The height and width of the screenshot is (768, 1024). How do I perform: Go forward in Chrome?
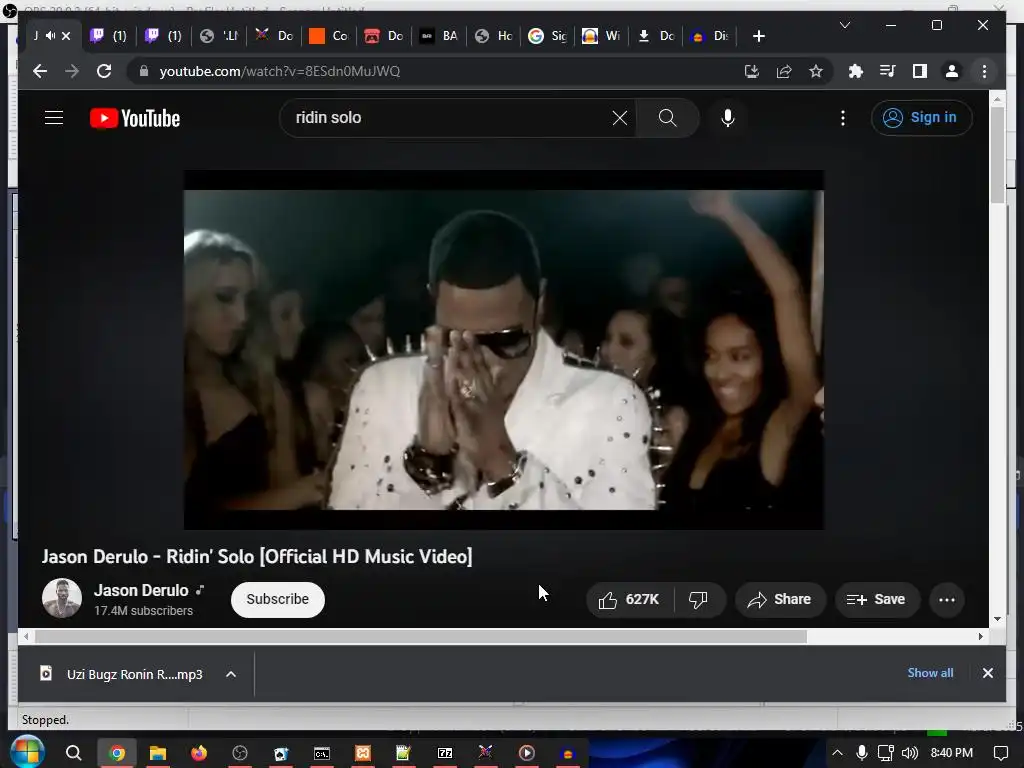coord(72,71)
